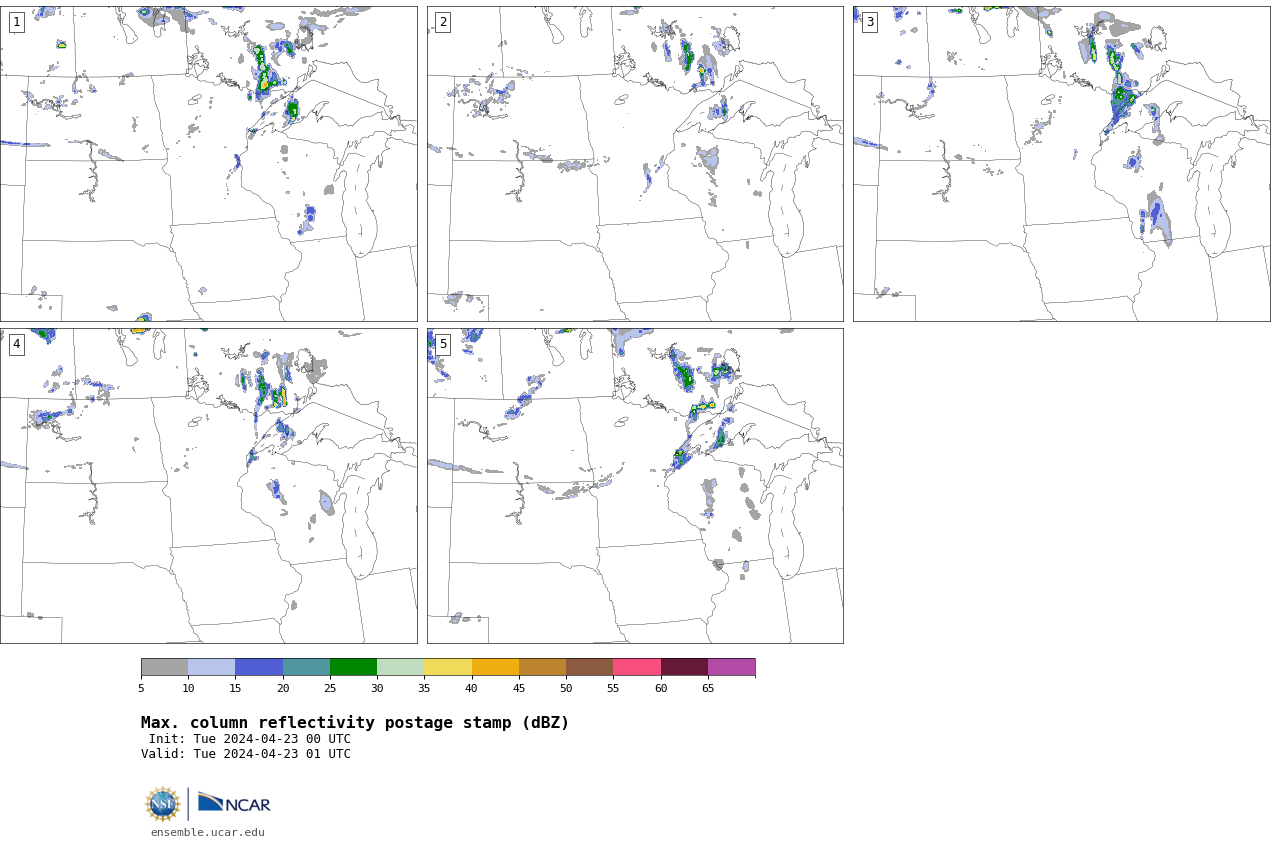This screenshot has width=1280, height=844.
Task: Click the panel number 1 label
Action: [x=17, y=22]
